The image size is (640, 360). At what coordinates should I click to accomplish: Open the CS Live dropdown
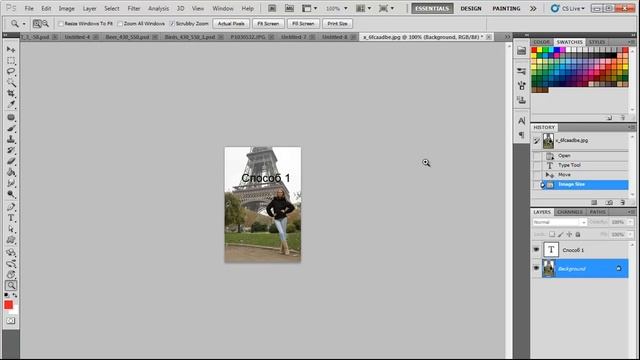click(567, 8)
